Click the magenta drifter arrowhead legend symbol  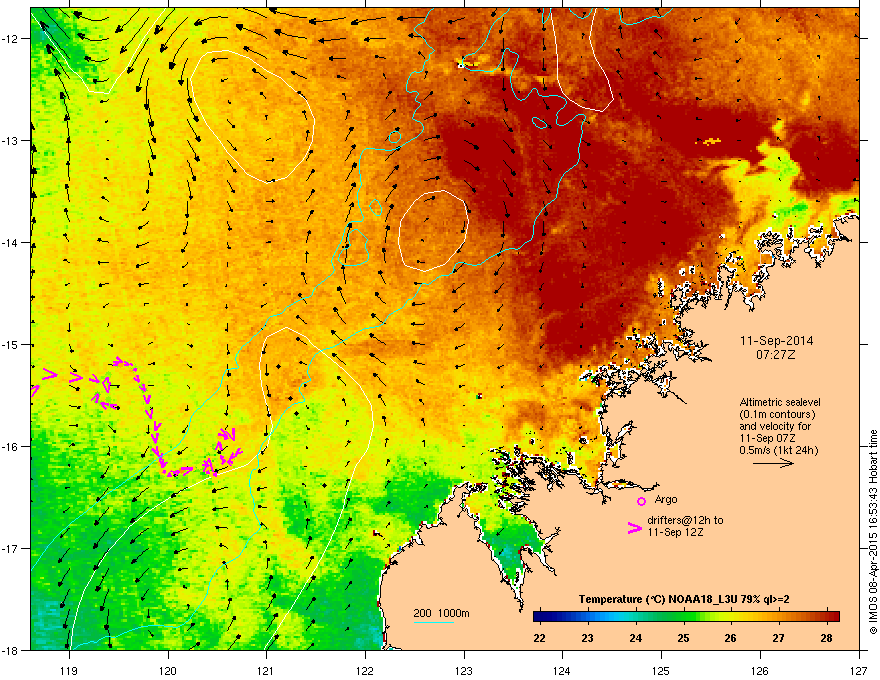tap(634, 527)
